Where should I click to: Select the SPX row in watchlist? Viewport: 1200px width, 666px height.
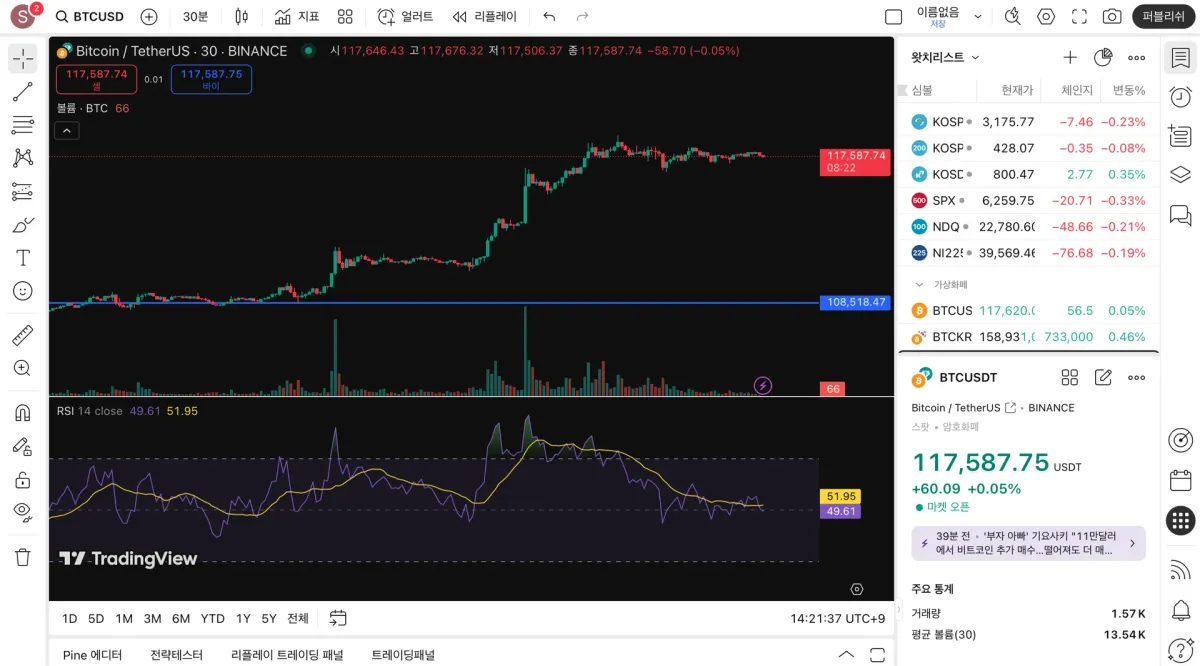click(x=1028, y=200)
